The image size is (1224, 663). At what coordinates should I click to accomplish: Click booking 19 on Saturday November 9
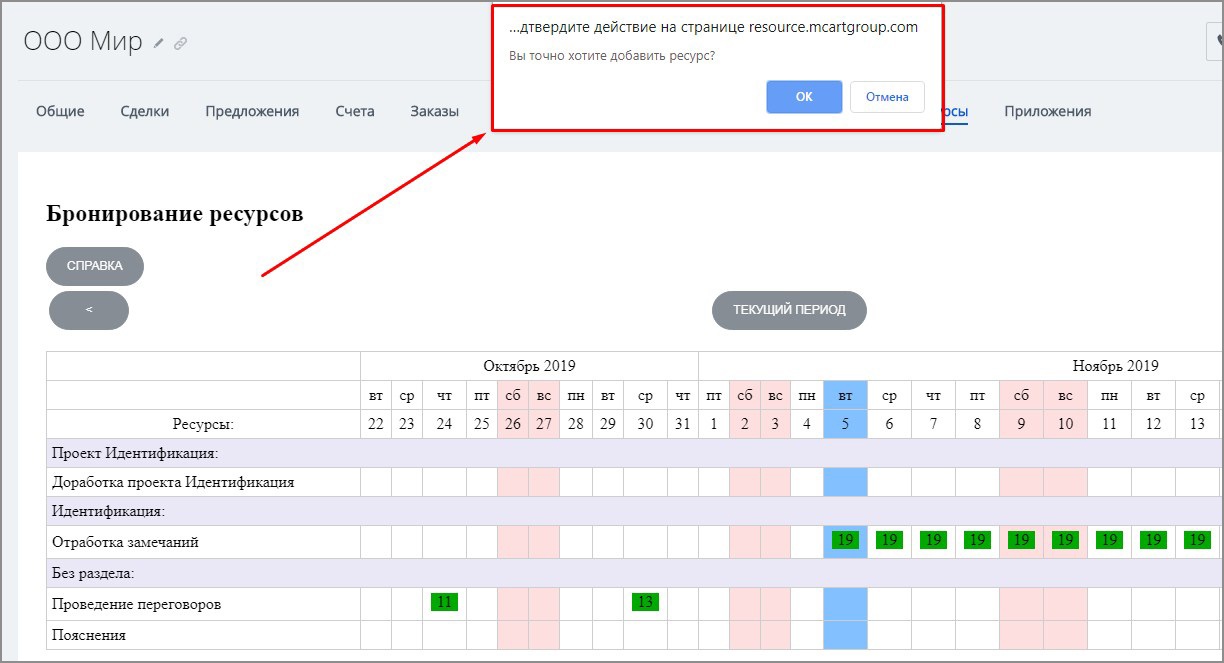[1021, 540]
